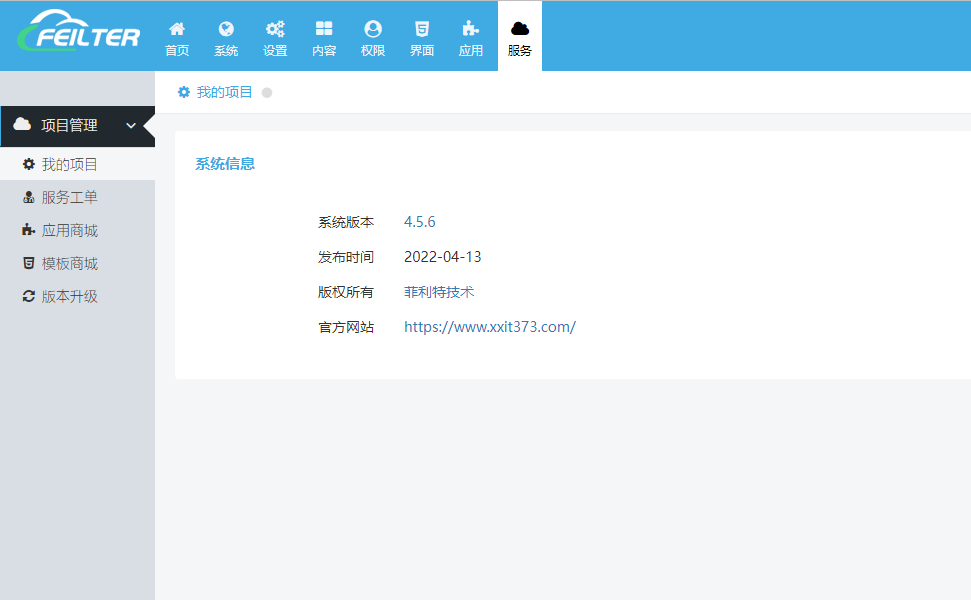Viewport: 971px width, 600px height.
Task: Go to the 设置 nav label
Action: [275, 51]
